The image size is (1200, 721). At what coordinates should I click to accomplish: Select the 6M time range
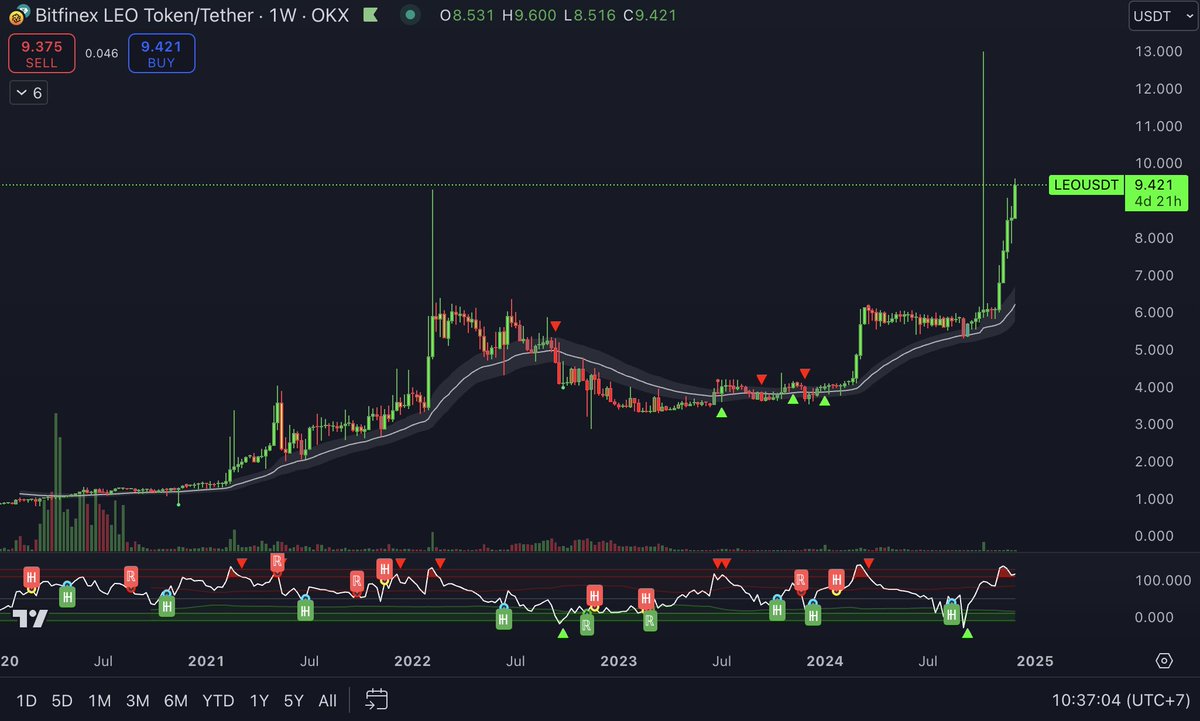click(176, 700)
